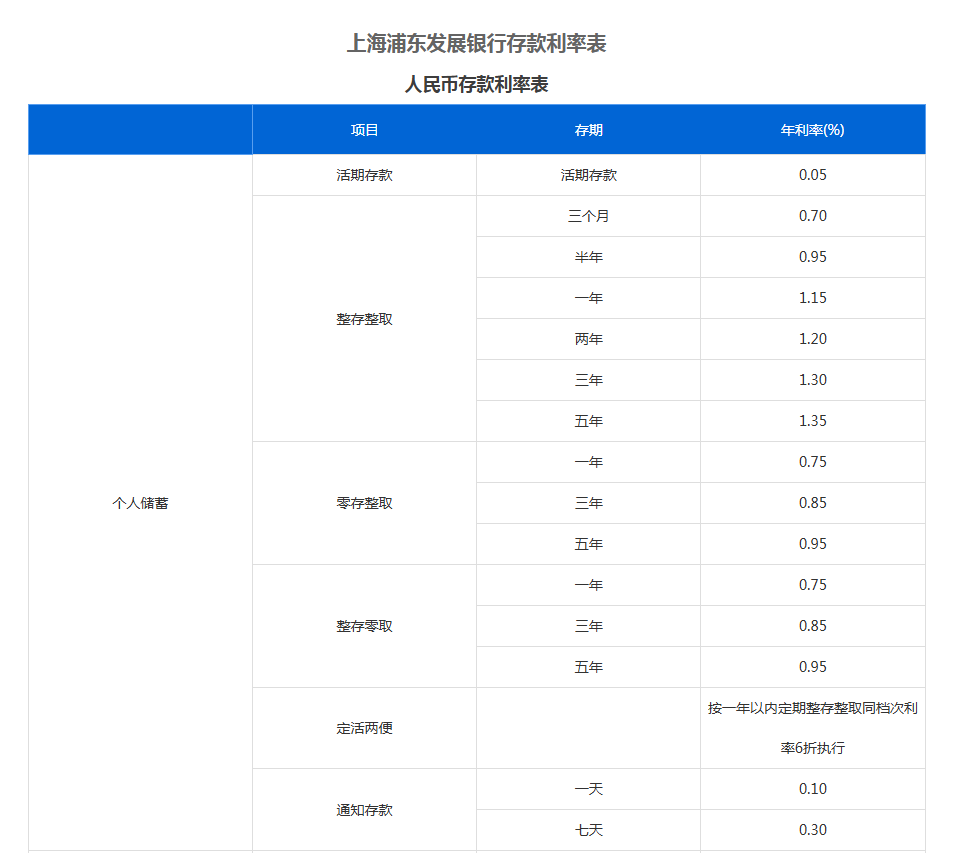Select 0.85 in the 整存零取 section
This screenshot has width=968, height=853.
[x=812, y=626]
